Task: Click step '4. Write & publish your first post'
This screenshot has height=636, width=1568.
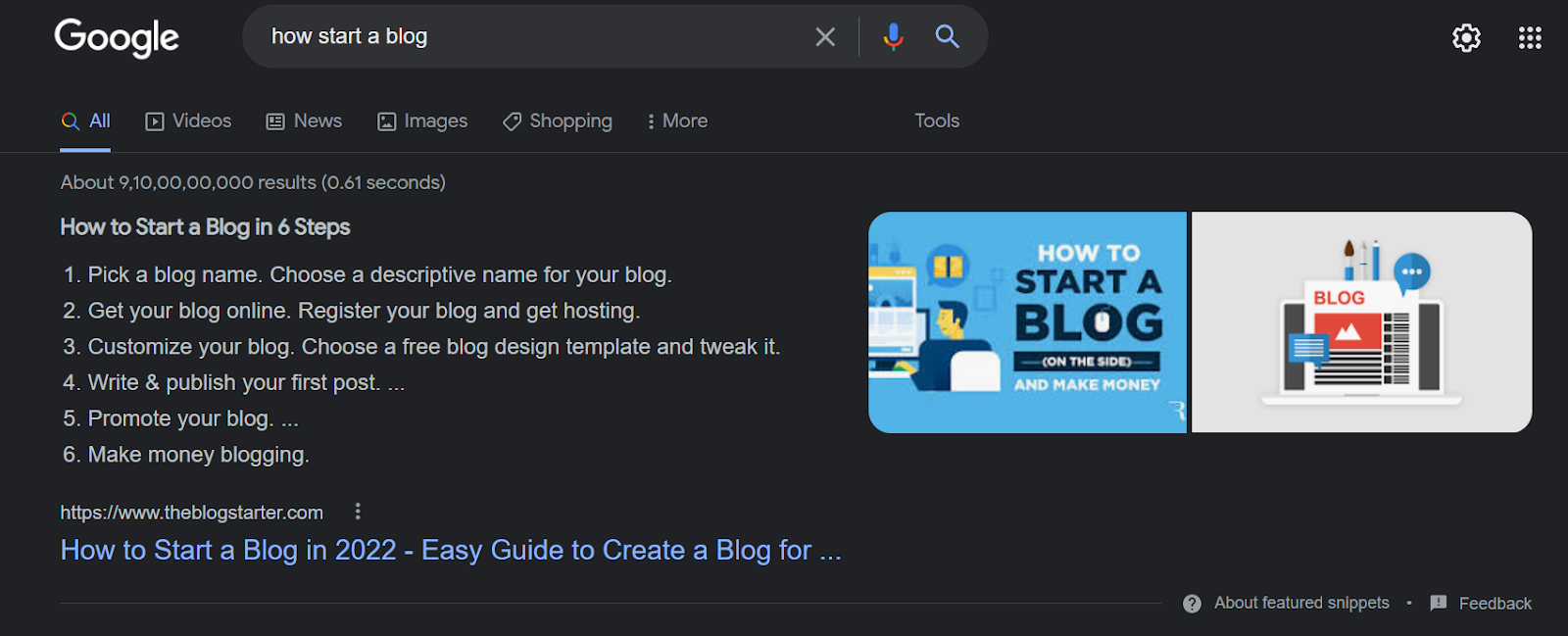Action: [x=233, y=383]
